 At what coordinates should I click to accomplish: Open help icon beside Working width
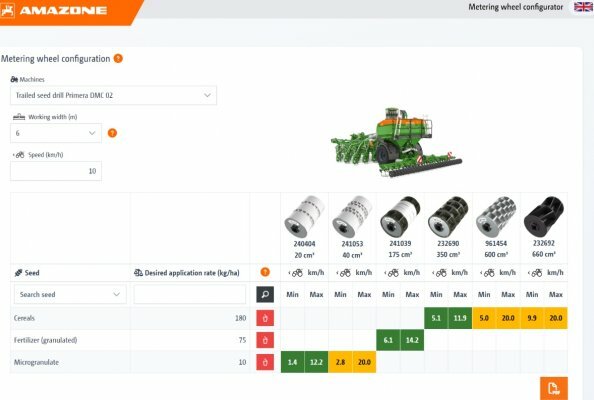tap(112, 133)
